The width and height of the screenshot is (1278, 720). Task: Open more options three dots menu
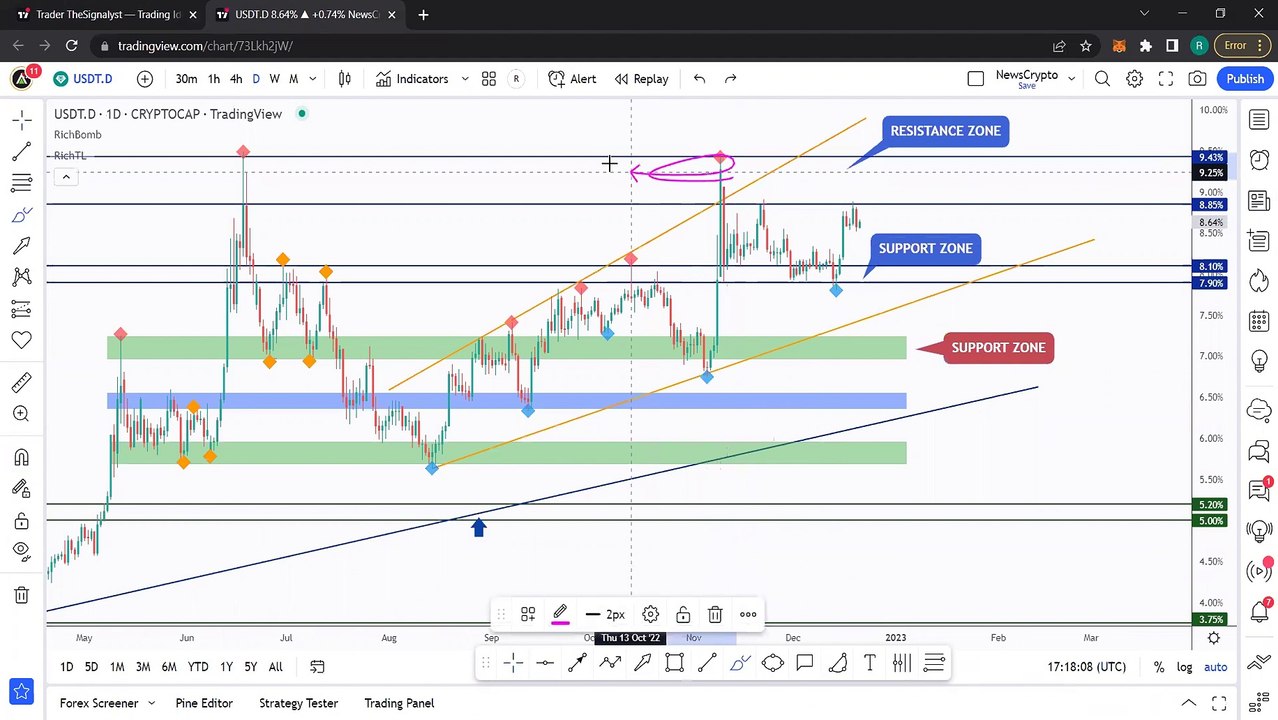click(x=748, y=614)
